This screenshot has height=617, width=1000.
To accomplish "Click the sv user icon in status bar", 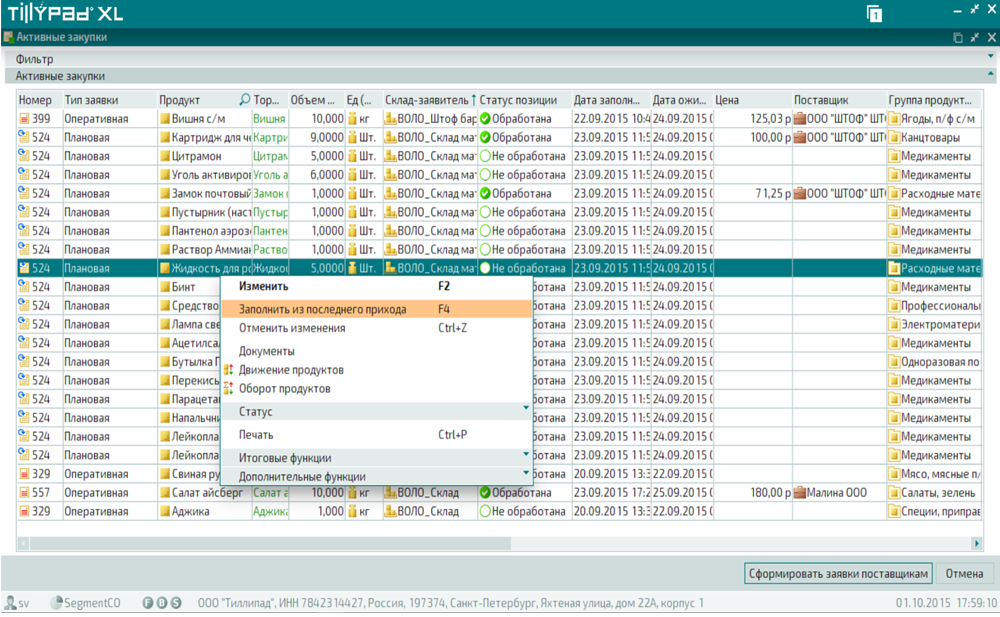I will 11,603.
